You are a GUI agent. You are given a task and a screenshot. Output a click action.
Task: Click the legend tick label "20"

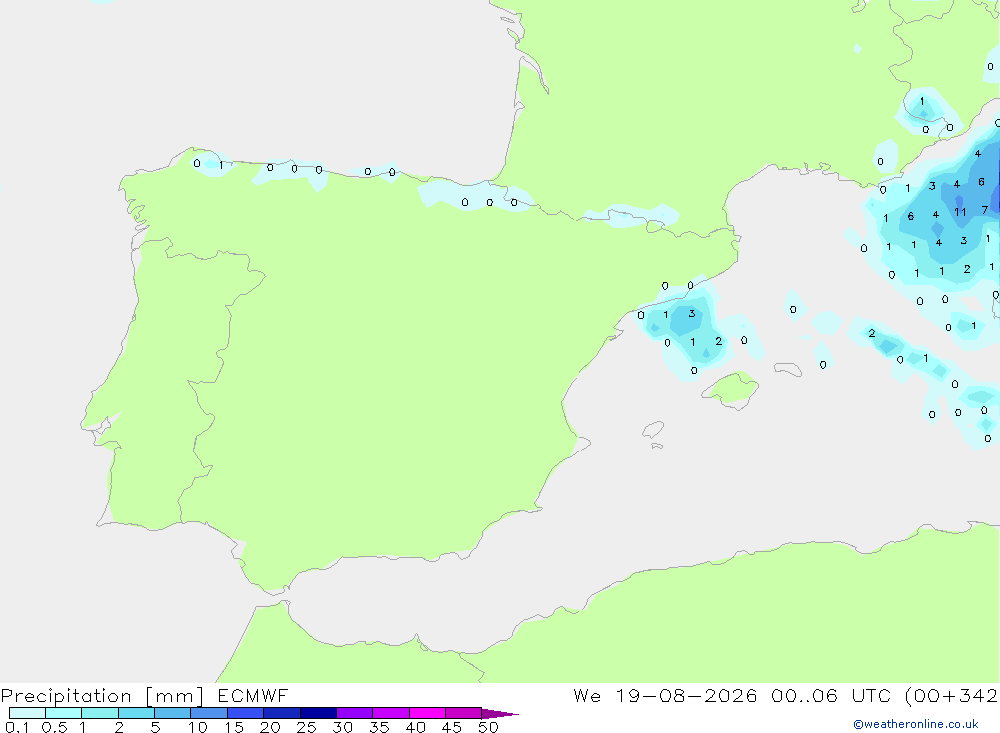tap(270, 727)
